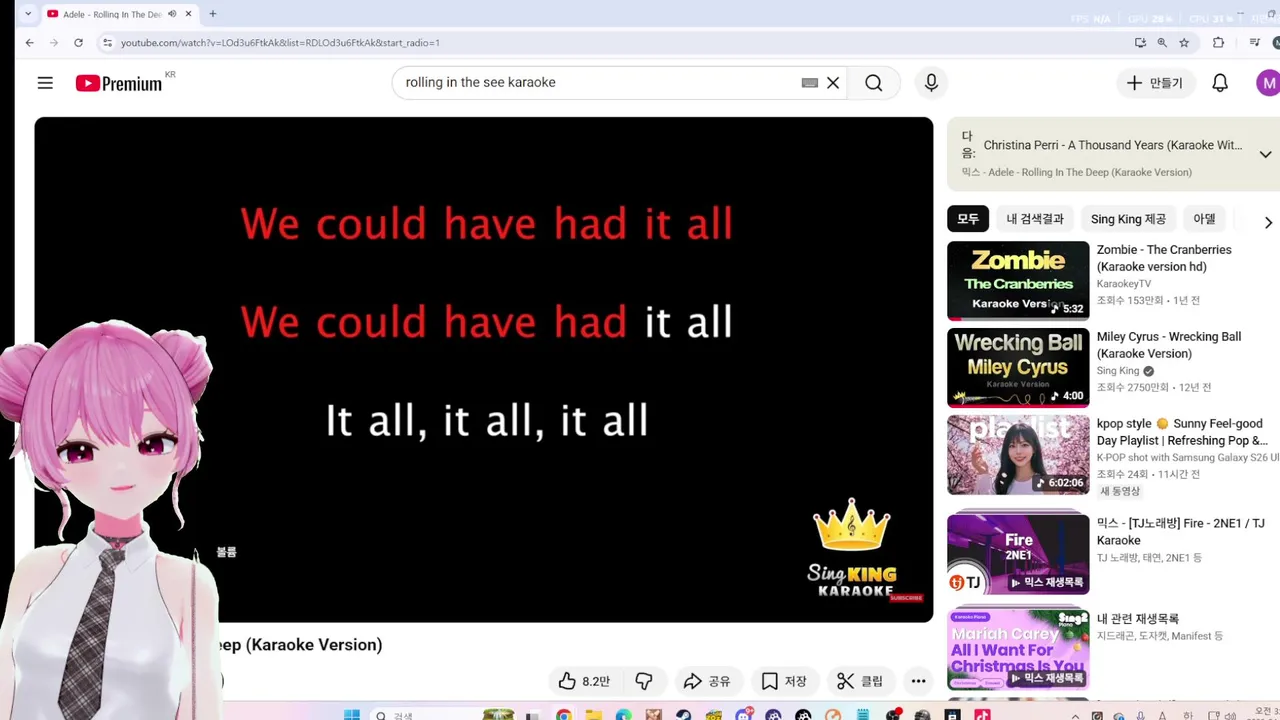Click the Sing King Karaoke crown watermark

click(x=852, y=549)
